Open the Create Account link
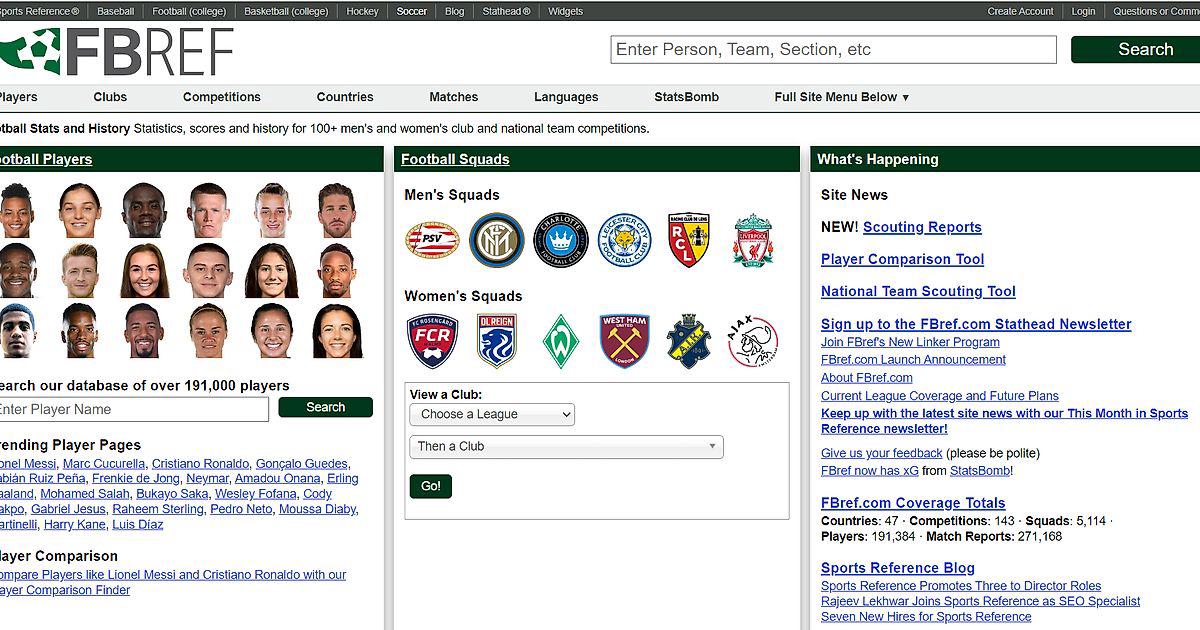Image resolution: width=1200 pixels, height=630 pixels. pos(1021,11)
